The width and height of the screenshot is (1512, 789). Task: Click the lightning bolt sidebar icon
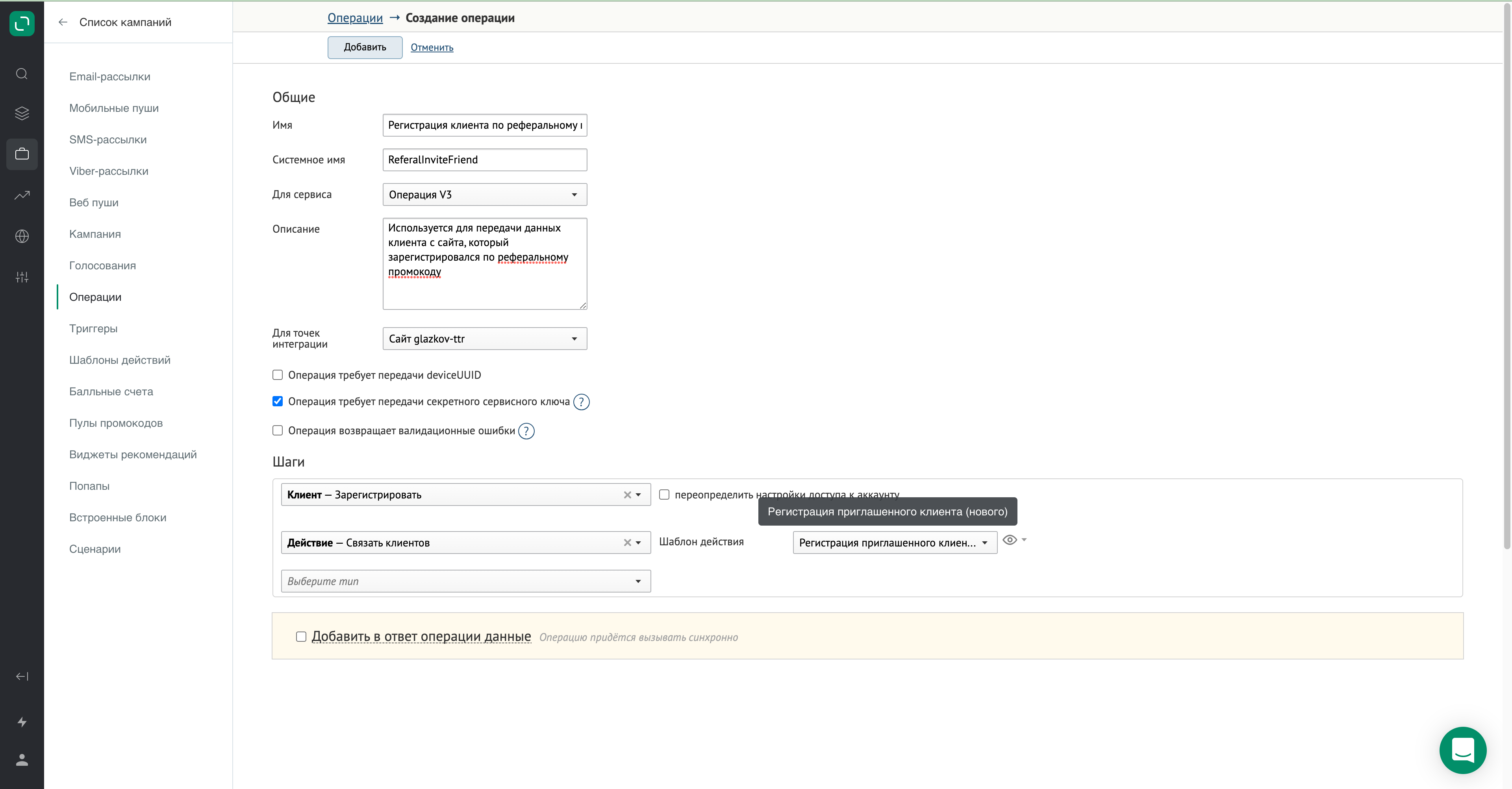[22, 722]
